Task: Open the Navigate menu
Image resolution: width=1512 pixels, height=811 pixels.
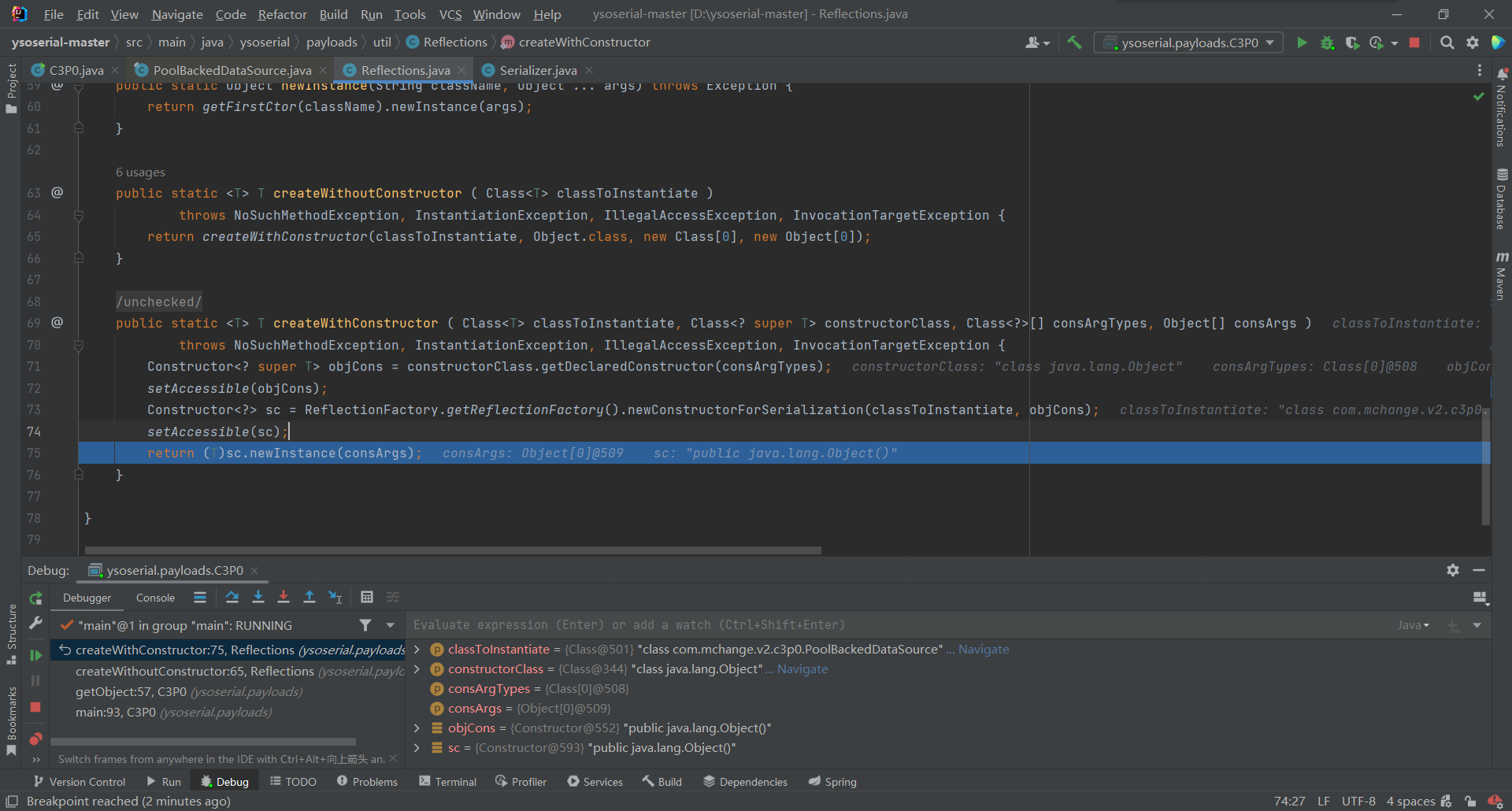Action: pos(176,14)
